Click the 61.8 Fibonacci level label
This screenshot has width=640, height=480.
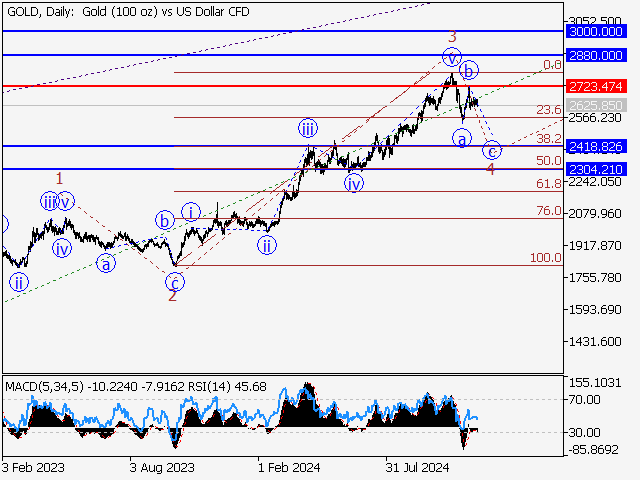(548, 184)
